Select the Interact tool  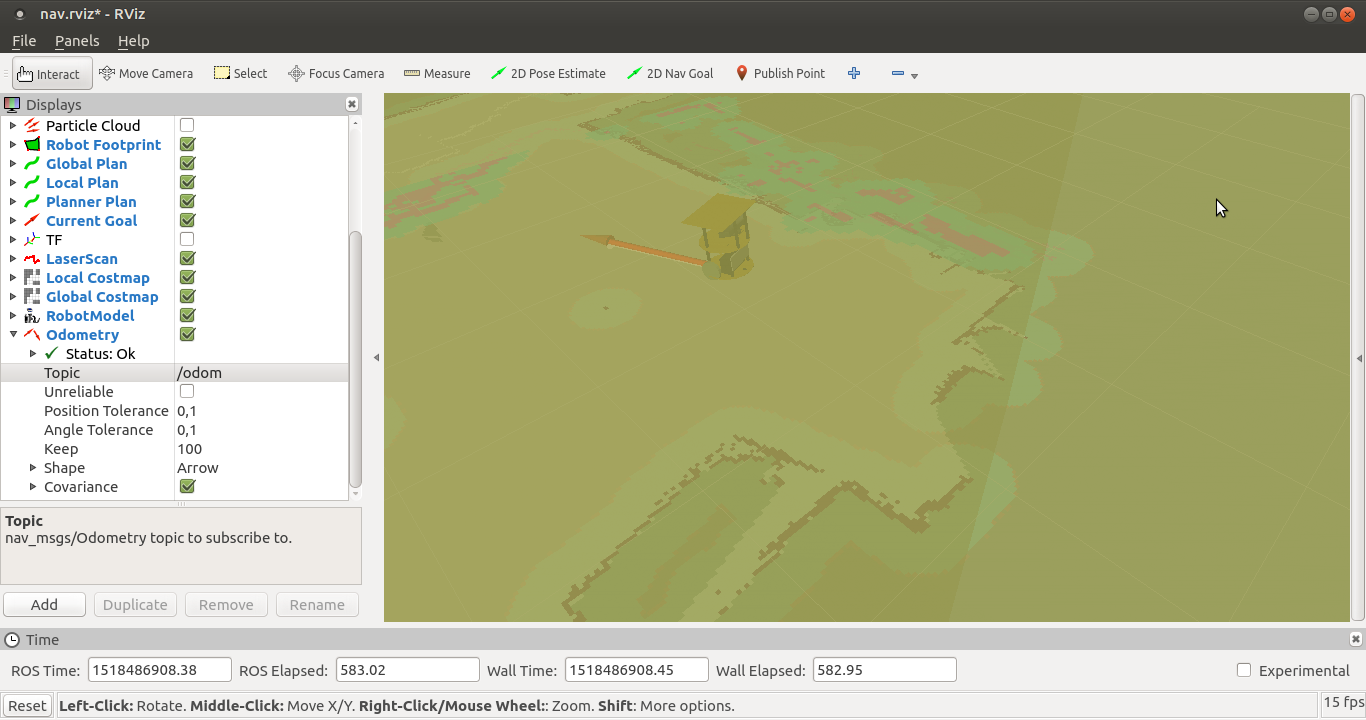click(52, 73)
